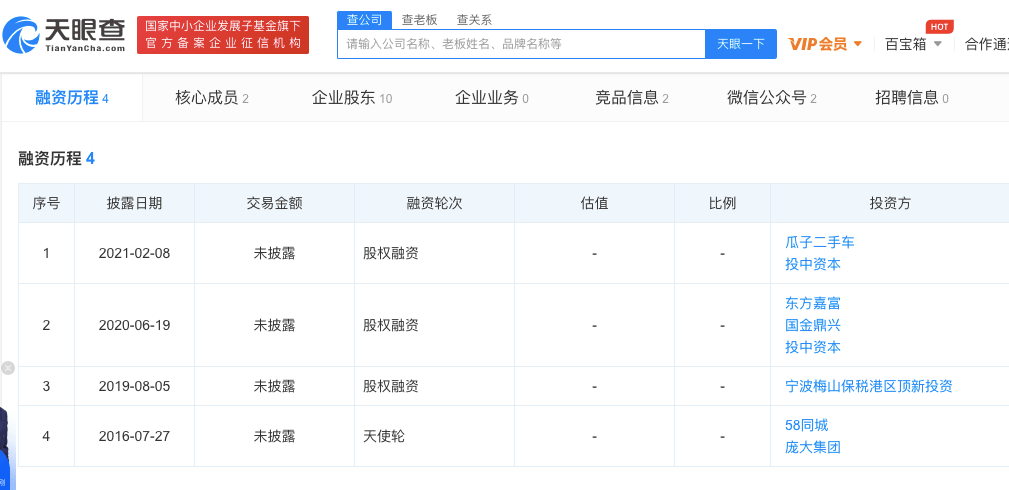This screenshot has height=490, width=1009.
Task: Open 宁波梅山保税港区顶新投资 investor link
Action: pos(868,386)
